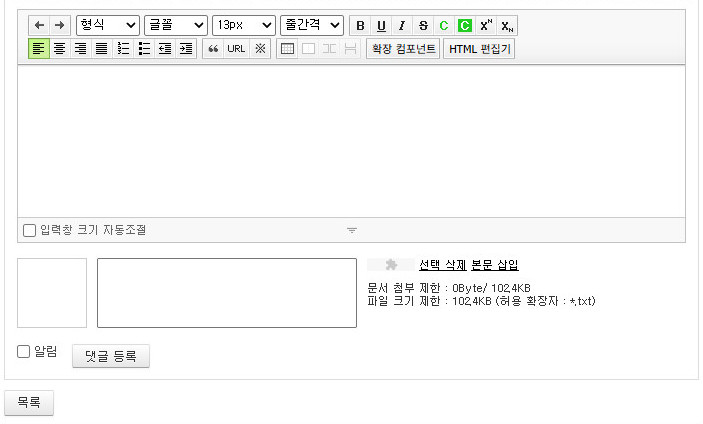Viewport: 703px width, 424px height.
Task: Open the 줄간격 line spacing dropdown
Action: point(312,25)
